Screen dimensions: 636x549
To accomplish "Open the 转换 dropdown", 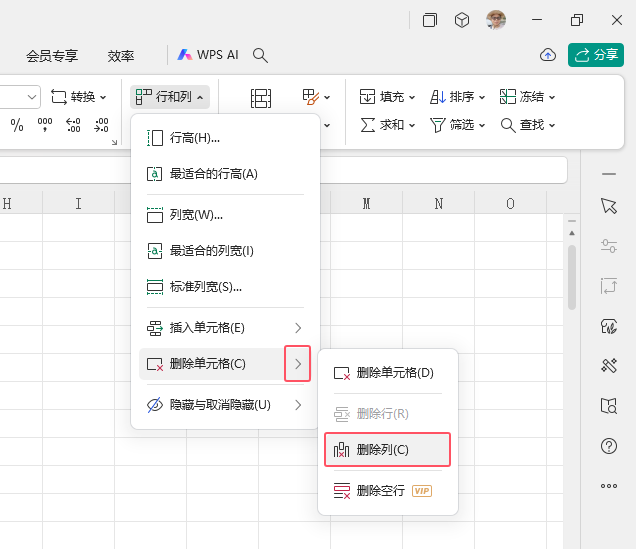I will pos(78,97).
